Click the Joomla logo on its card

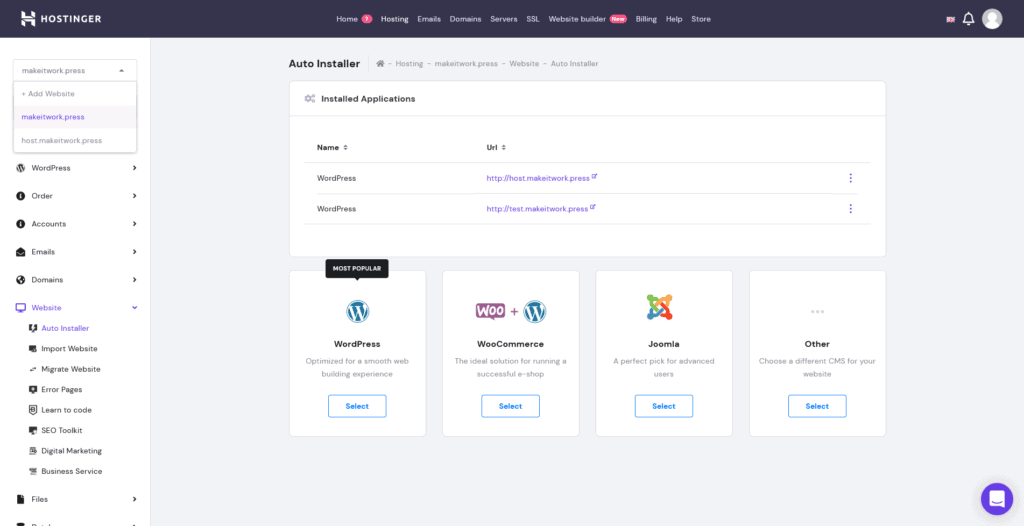[x=660, y=307]
